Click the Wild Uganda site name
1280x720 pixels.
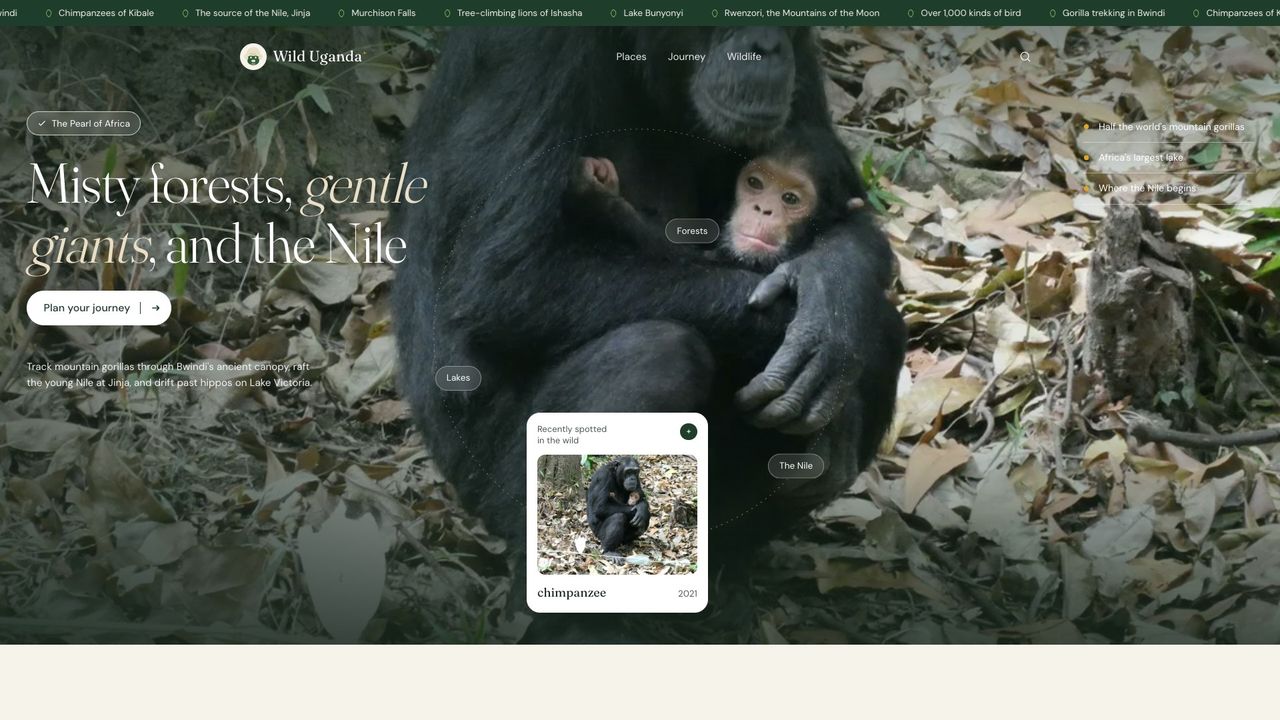coord(317,57)
